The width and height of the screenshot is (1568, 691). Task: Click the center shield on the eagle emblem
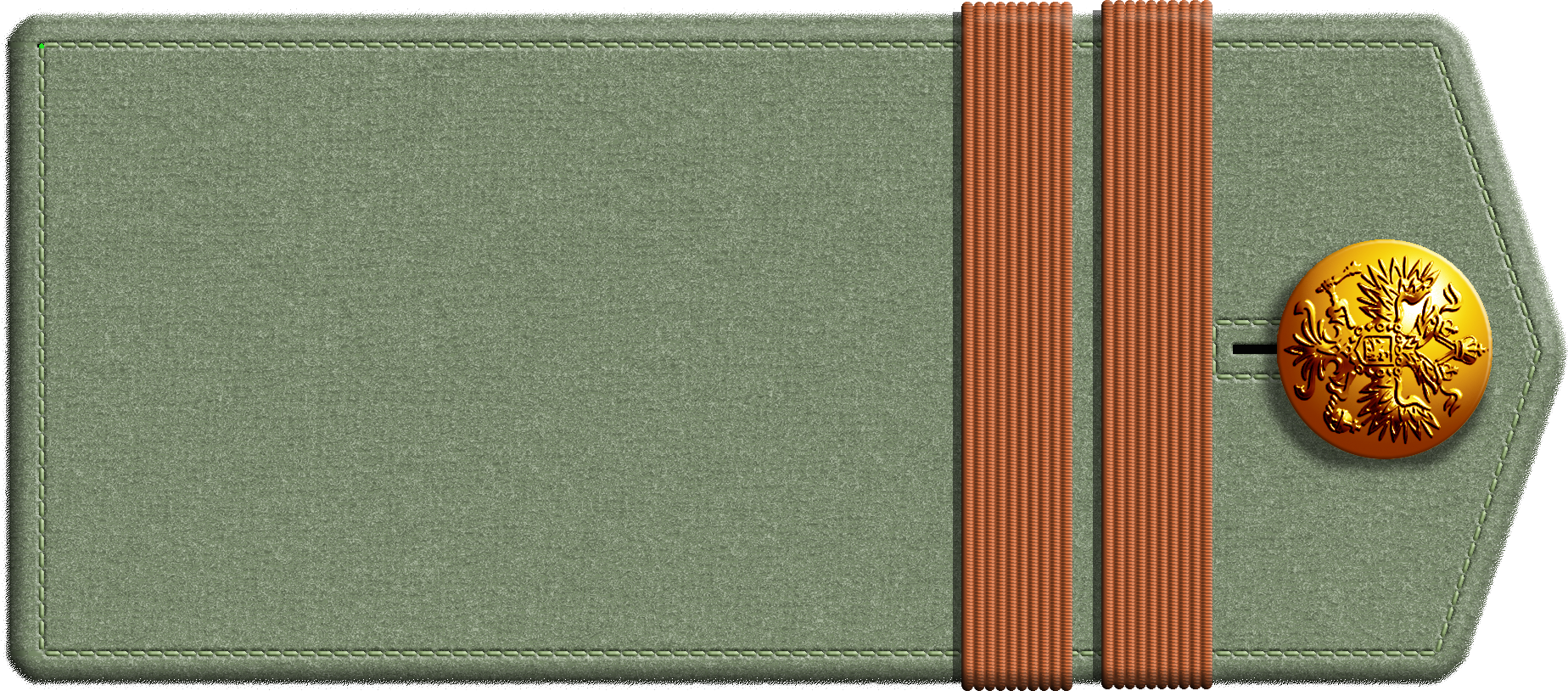coord(1377,349)
